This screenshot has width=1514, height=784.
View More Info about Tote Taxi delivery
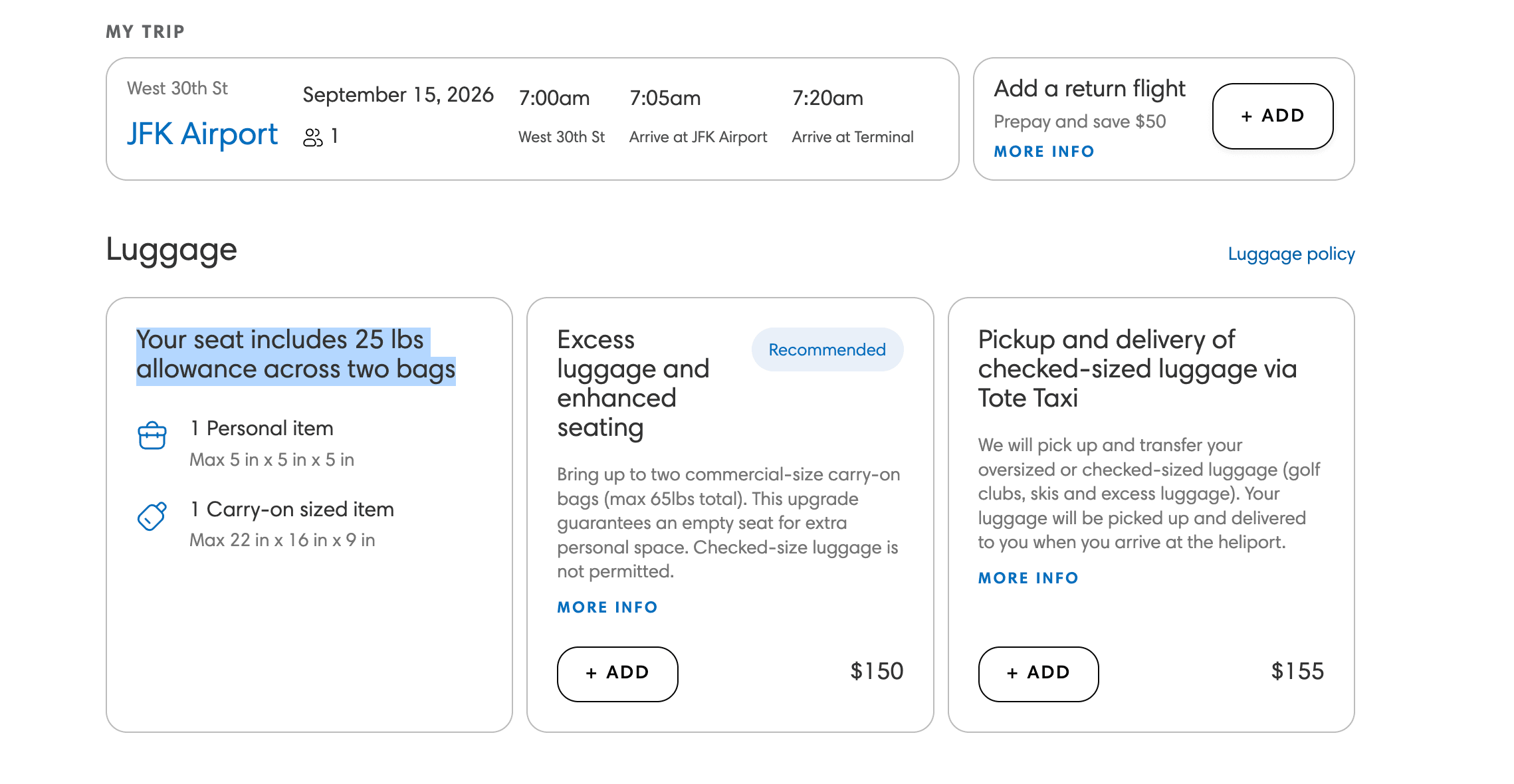1028,578
